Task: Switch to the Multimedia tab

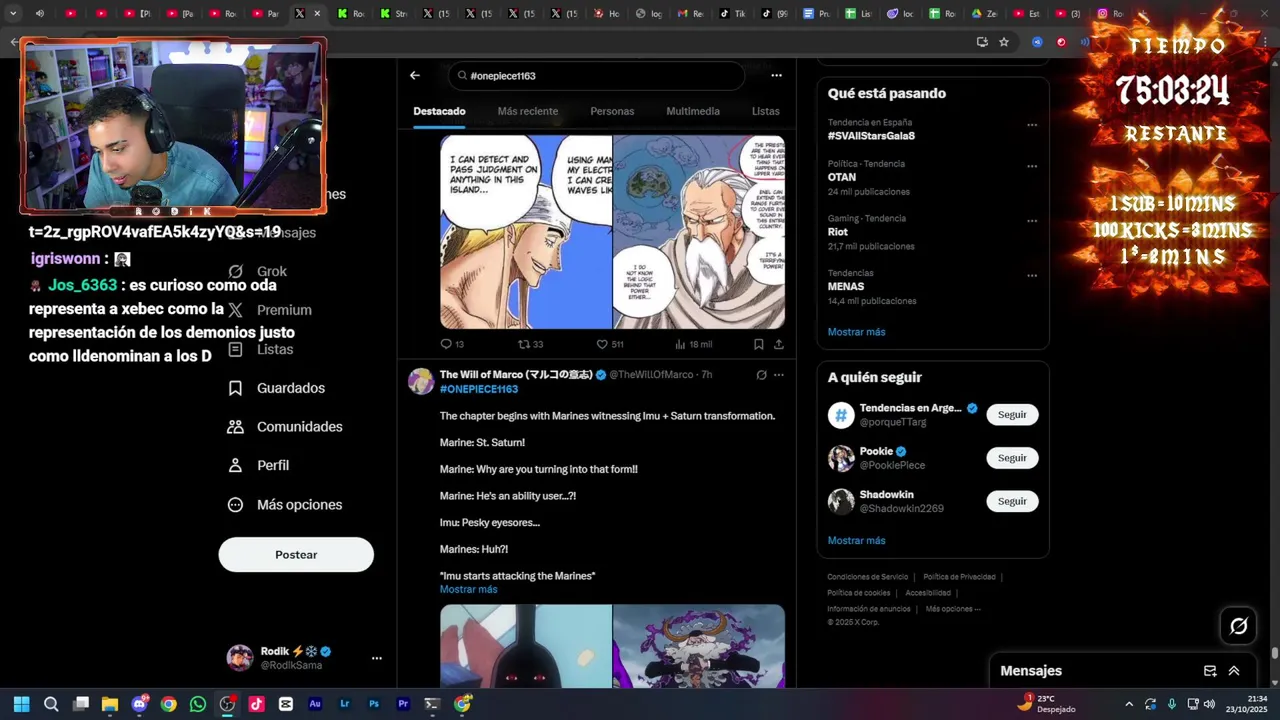Action: (x=693, y=111)
